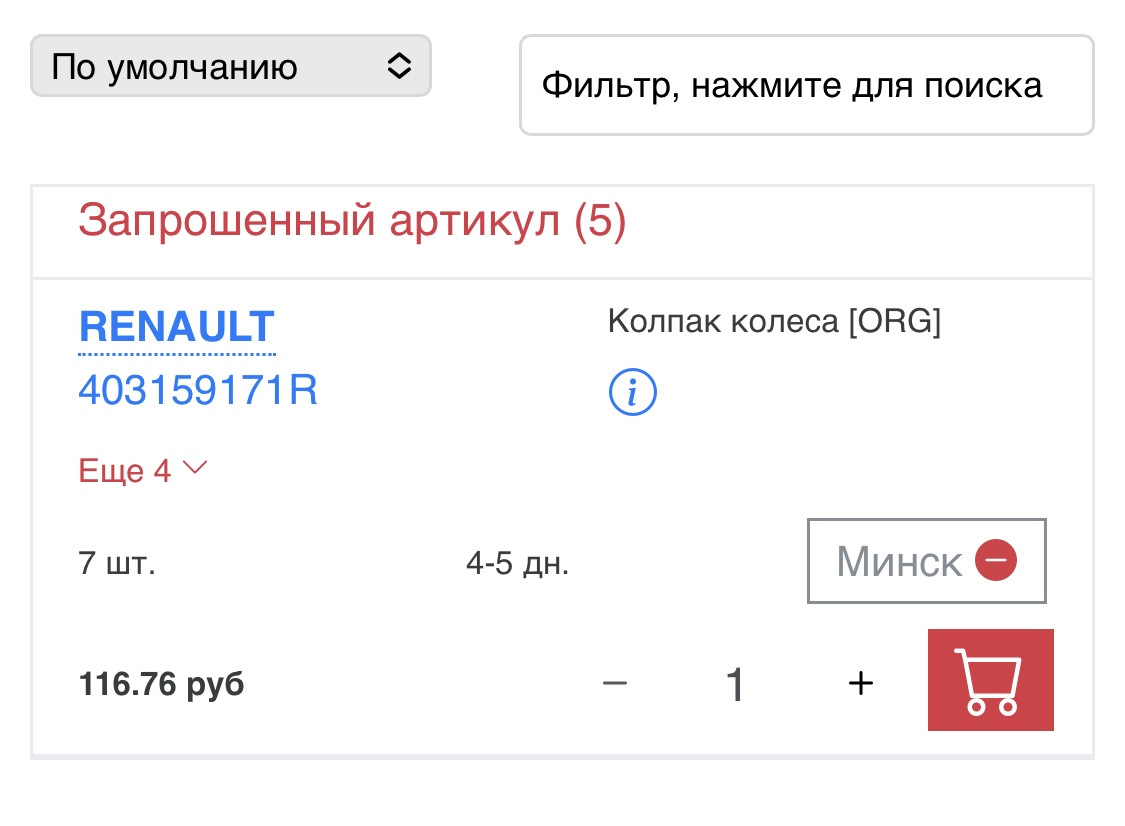Click the 7 шт. stock amount

pos(116,563)
